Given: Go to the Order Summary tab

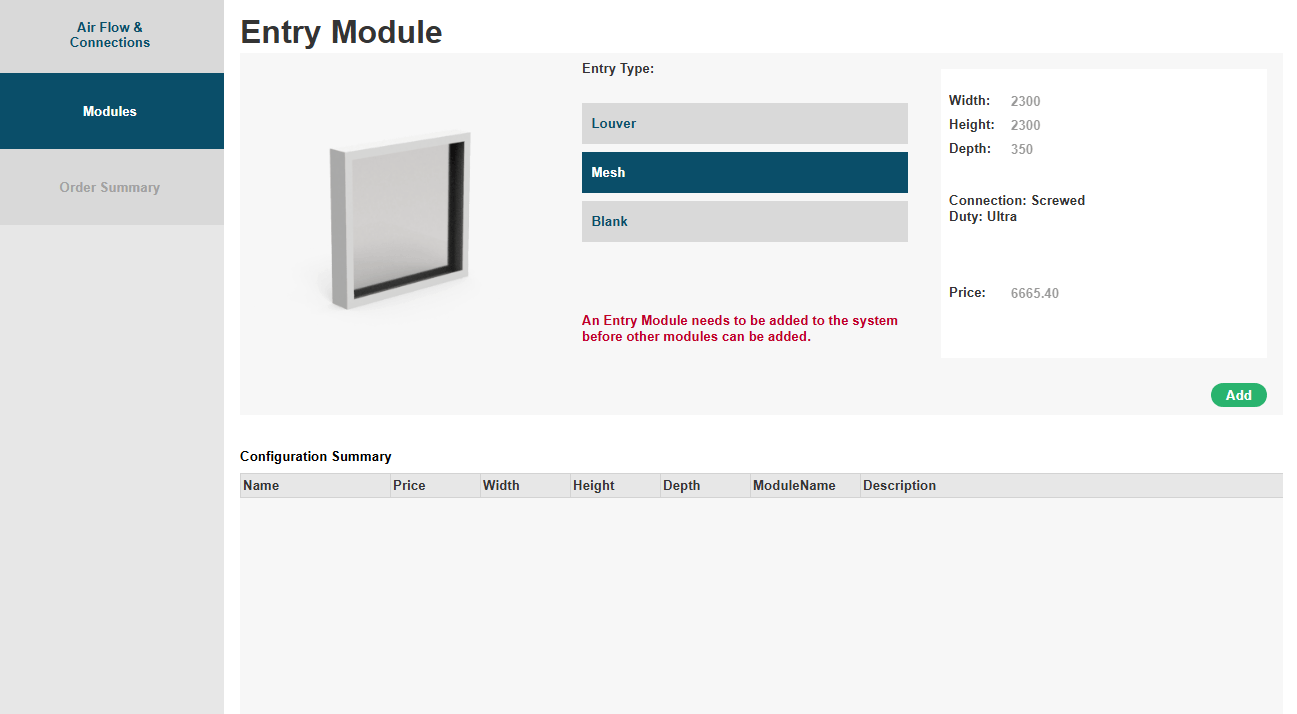Looking at the screenshot, I should (x=110, y=187).
